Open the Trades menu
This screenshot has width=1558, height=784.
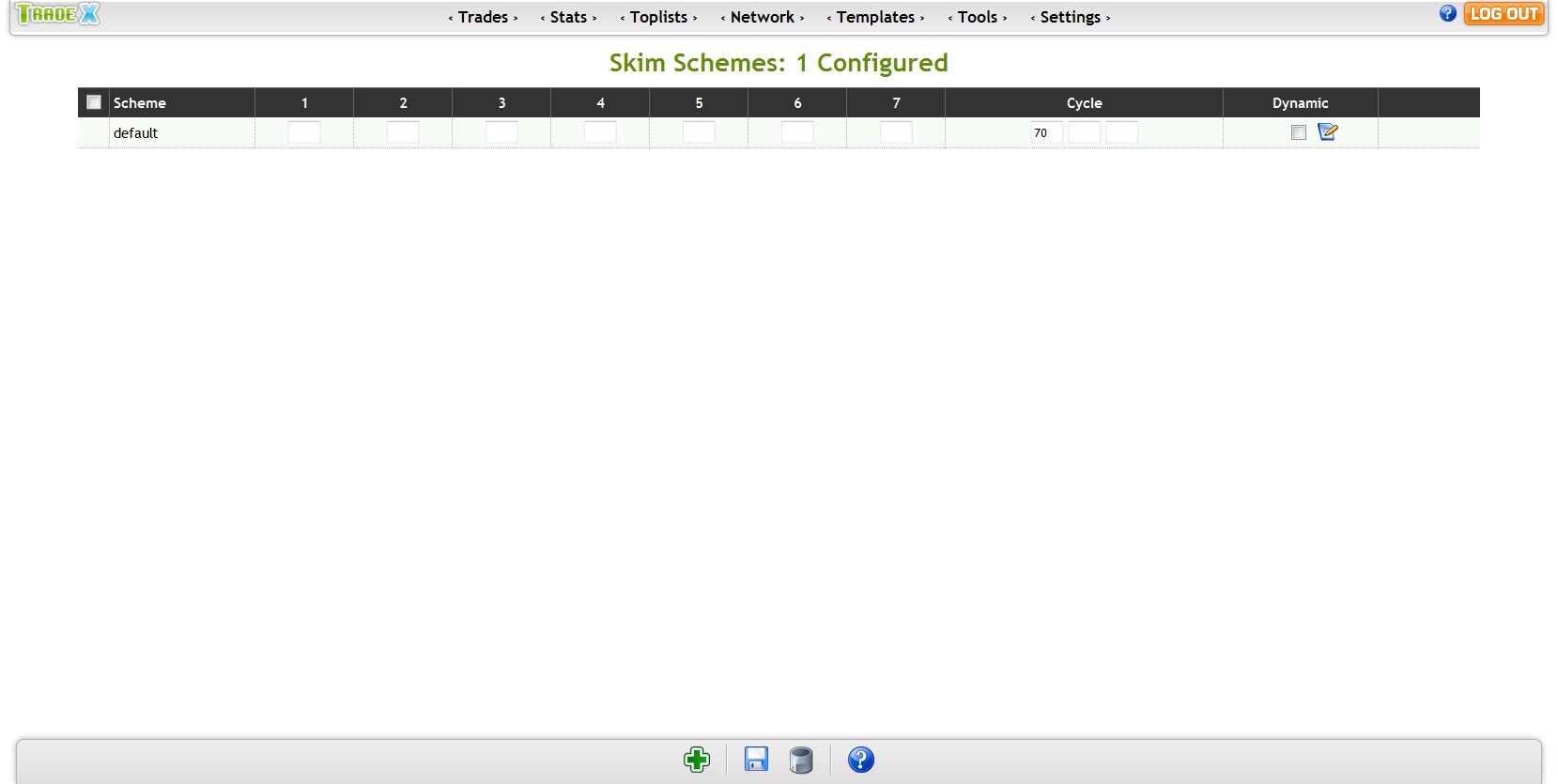tap(483, 17)
